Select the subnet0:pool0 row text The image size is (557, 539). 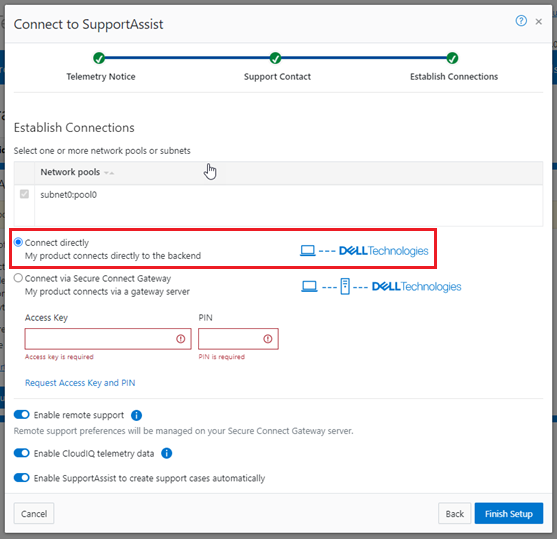tap(69, 195)
